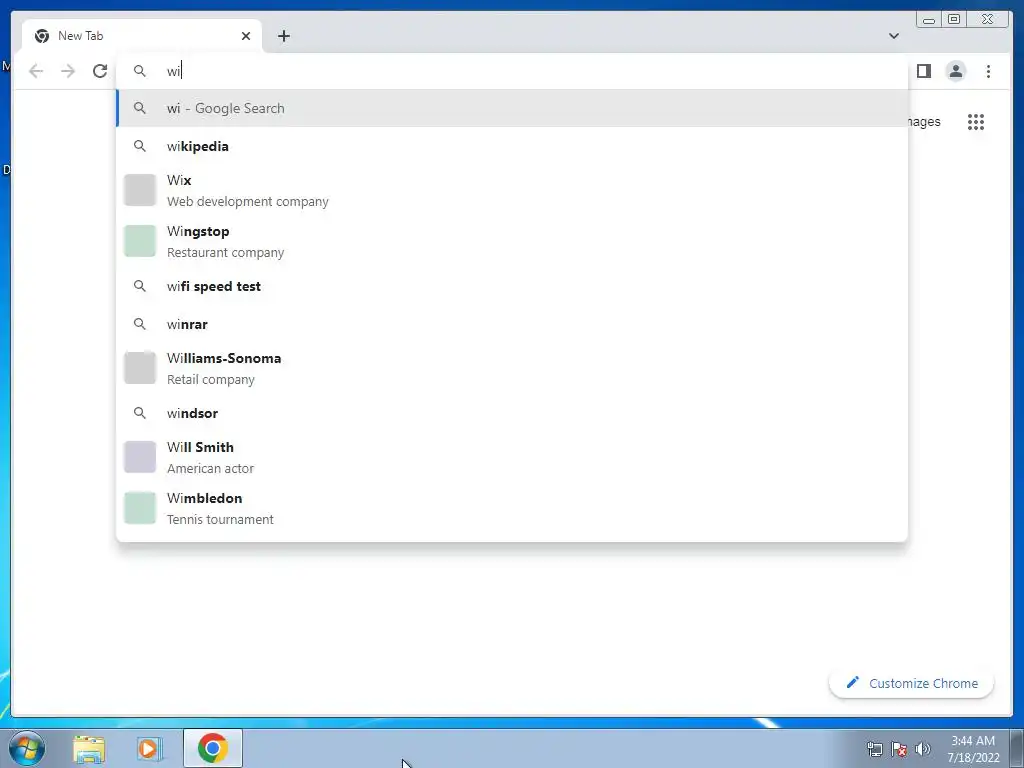Click the magnifier icon beside winrar
The width and height of the screenshot is (1024, 768).
(x=140, y=324)
